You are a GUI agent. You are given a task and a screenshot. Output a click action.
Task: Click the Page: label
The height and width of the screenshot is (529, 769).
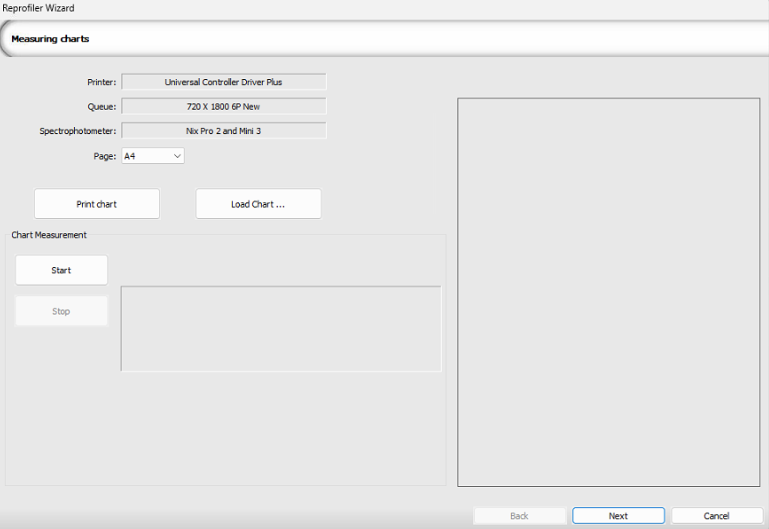(104, 156)
